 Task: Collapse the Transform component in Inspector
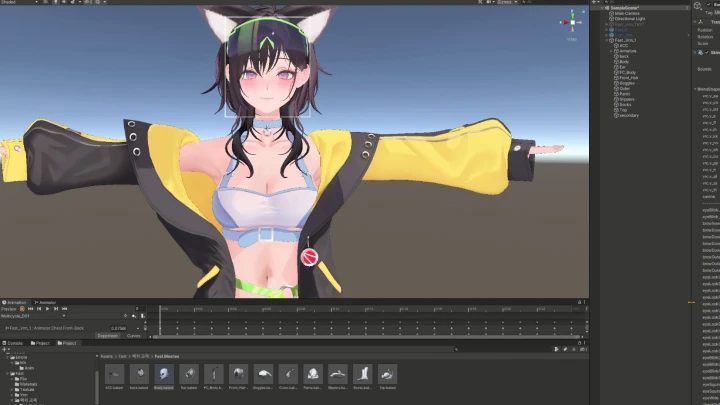[x=695, y=22]
